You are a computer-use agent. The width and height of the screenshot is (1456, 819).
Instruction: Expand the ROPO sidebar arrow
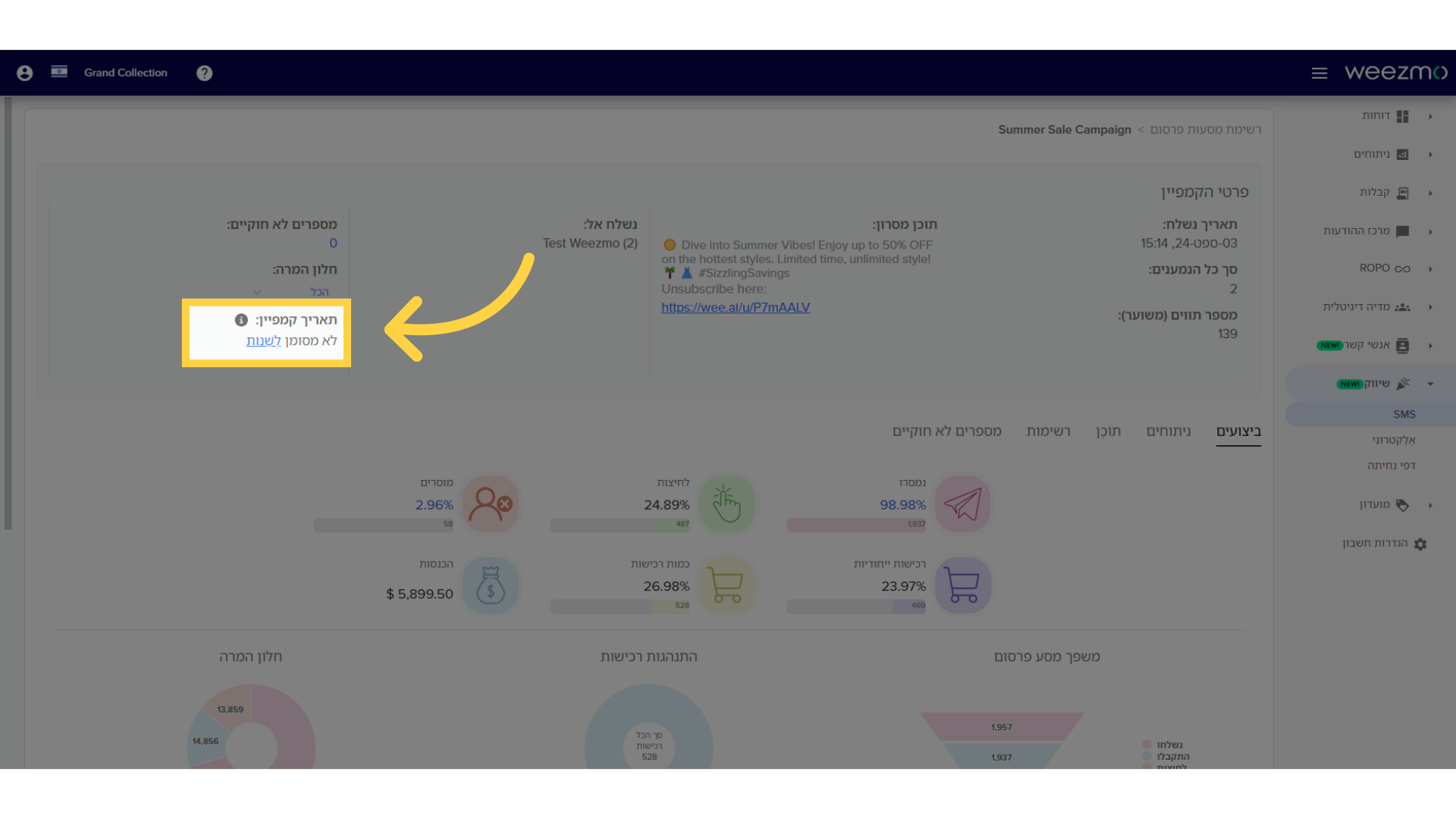click(x=1430, y=268)
